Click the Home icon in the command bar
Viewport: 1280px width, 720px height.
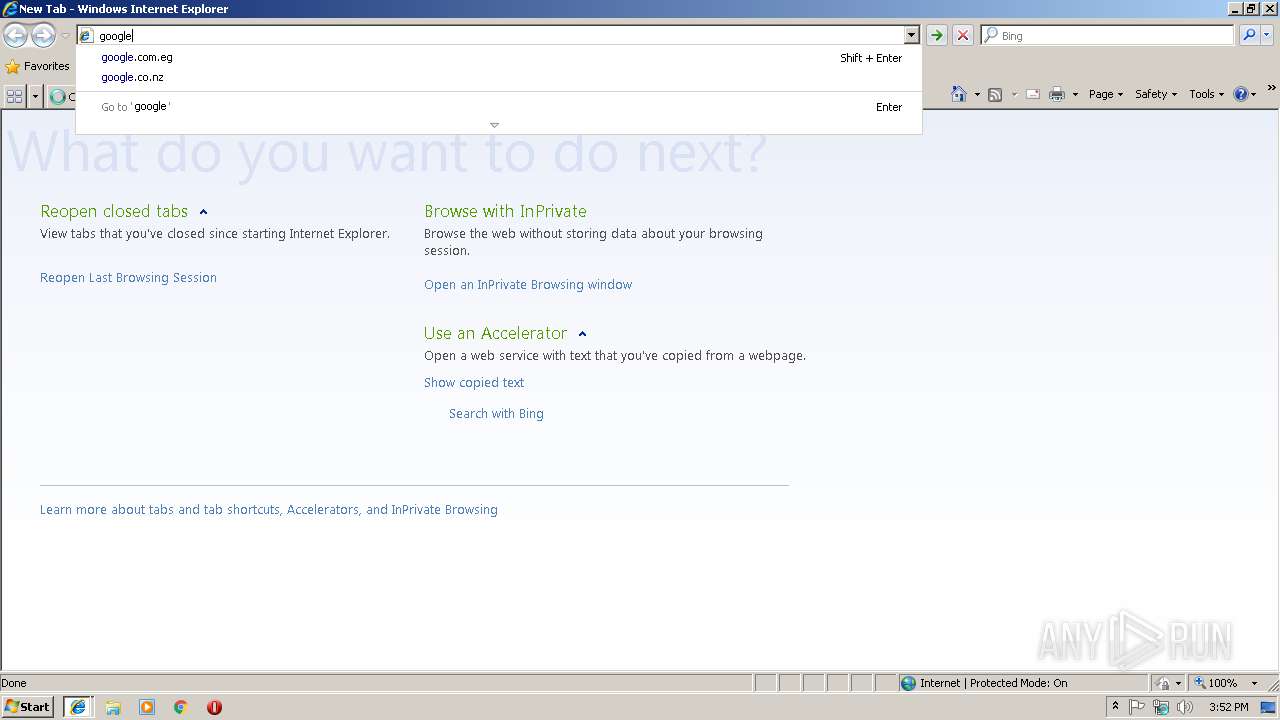tap(959, 94)
